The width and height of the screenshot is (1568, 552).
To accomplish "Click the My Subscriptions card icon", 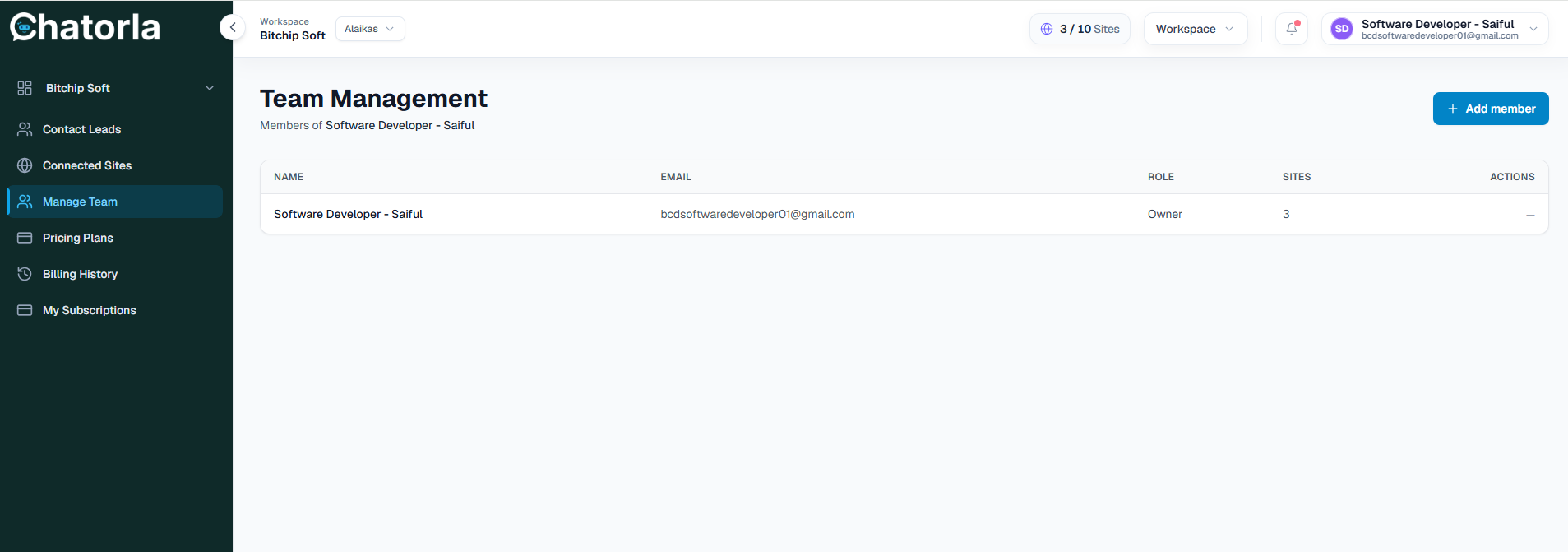I will coord(25,310).
